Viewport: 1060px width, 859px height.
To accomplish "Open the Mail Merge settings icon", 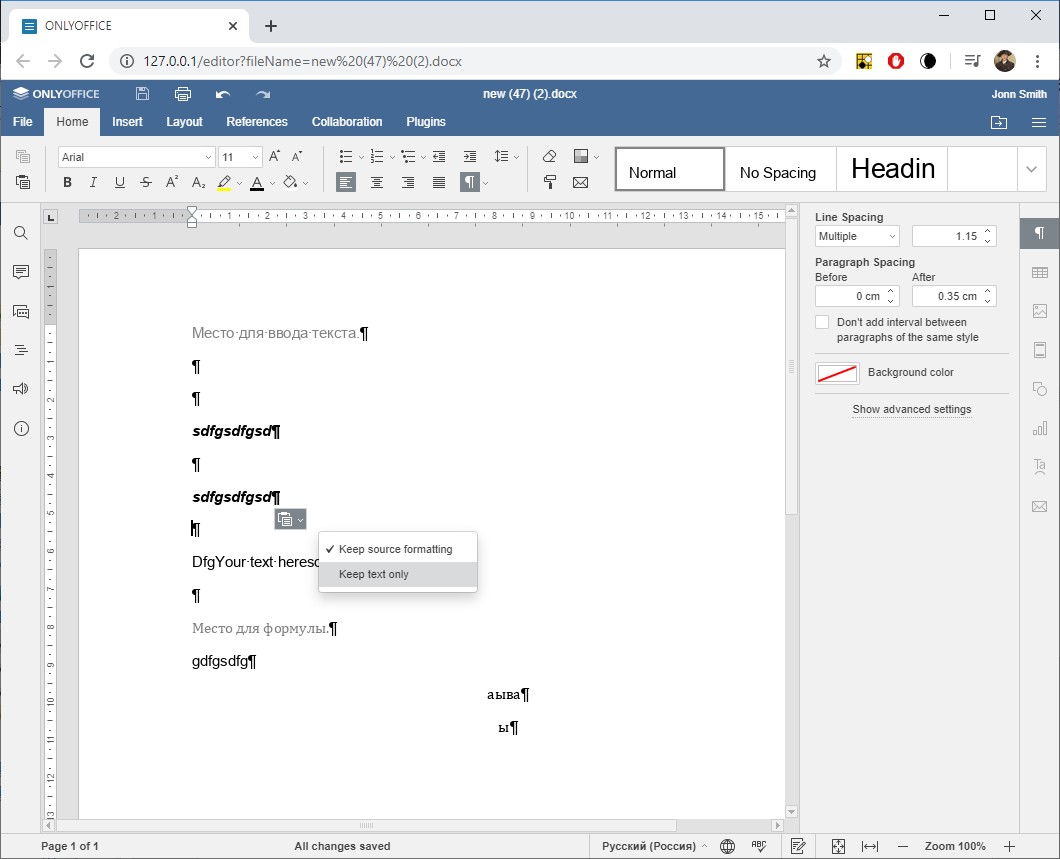I will click(1040, 506).
